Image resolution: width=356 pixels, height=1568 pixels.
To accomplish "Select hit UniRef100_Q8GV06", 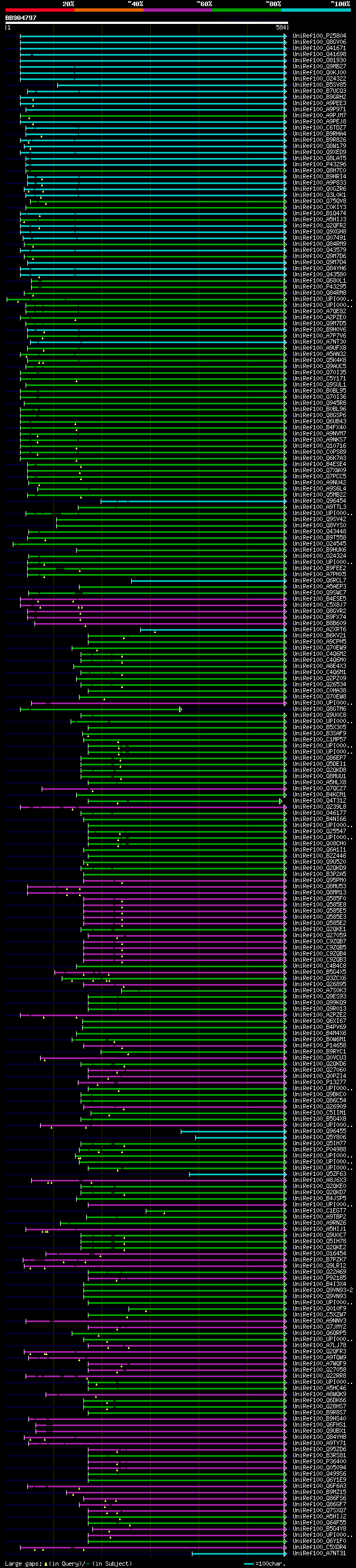I will (319, 42).
